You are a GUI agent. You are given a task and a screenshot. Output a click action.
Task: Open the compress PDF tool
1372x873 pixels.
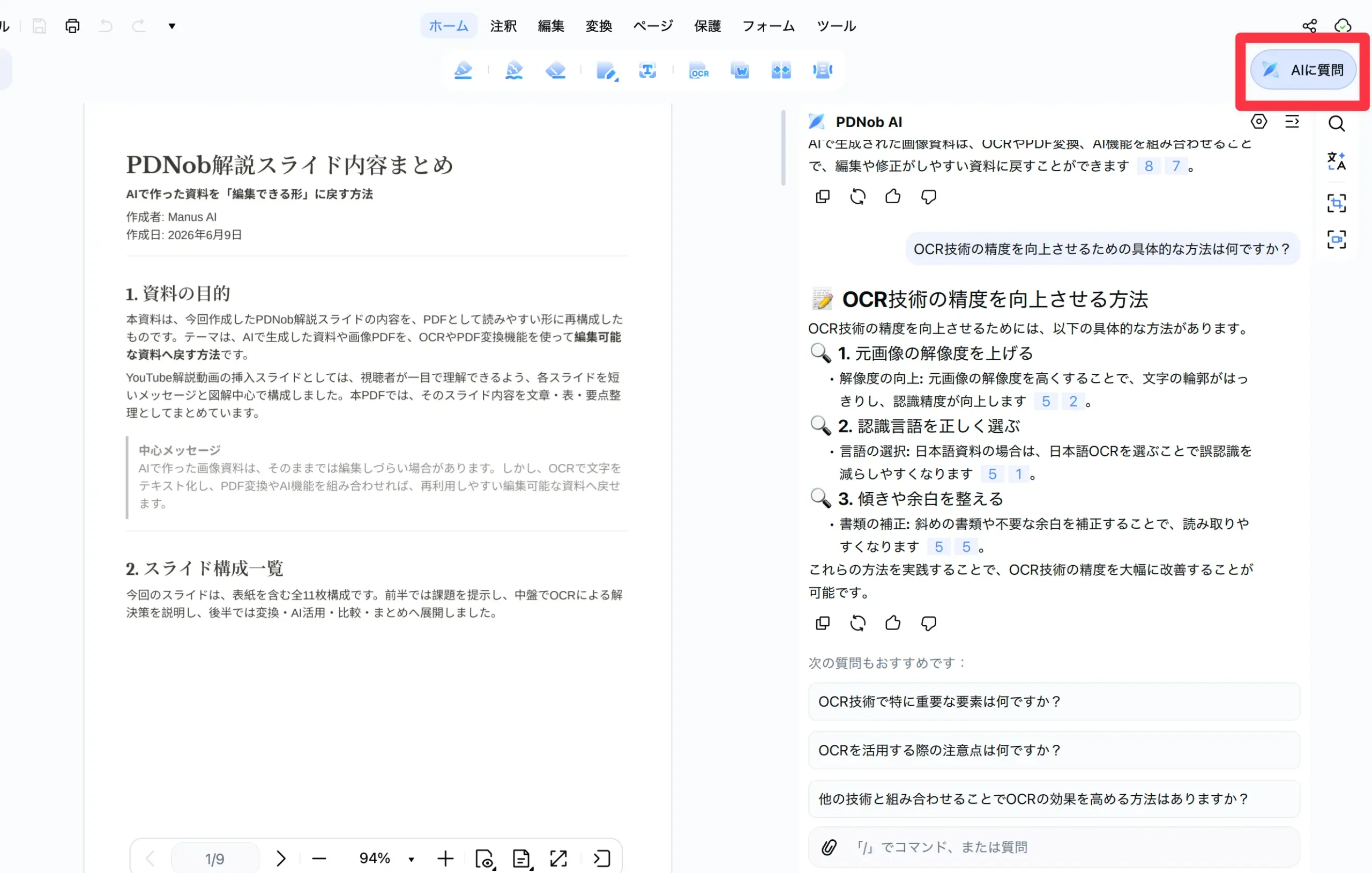[x=822, y=71]
